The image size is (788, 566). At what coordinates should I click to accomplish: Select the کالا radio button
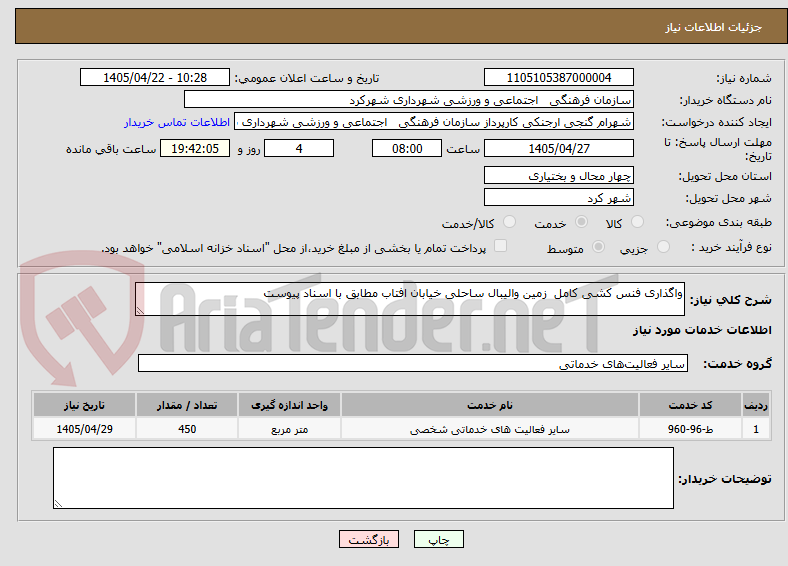click(637, 222)
